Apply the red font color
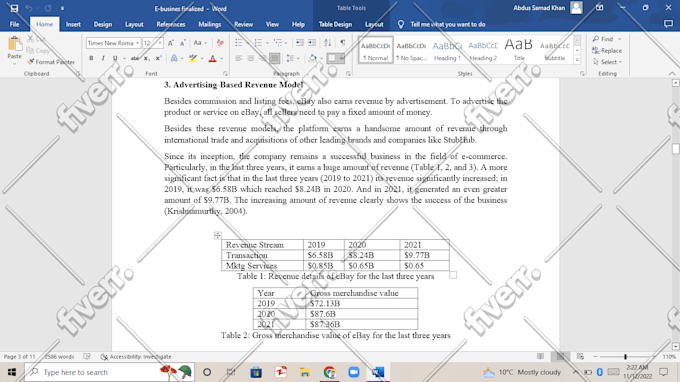680x382 pixels. 212,58
